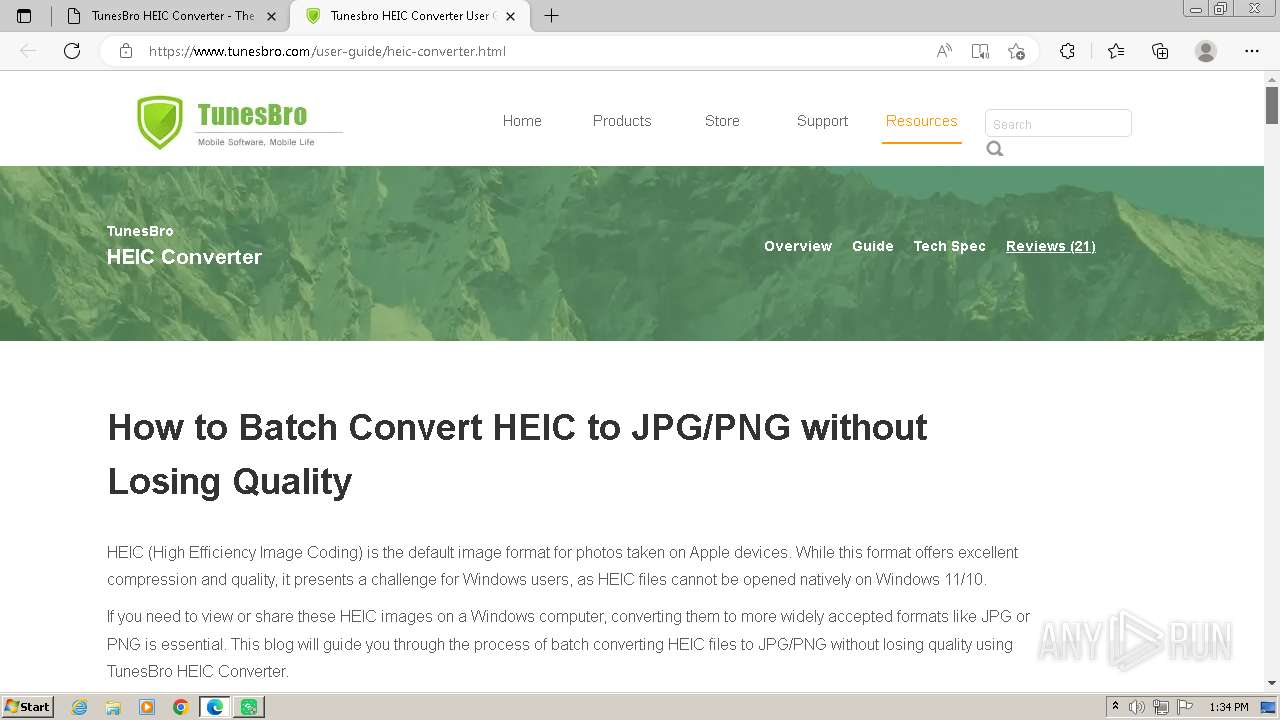
Task: Open Collections panel
Action: click(1160, 51)
